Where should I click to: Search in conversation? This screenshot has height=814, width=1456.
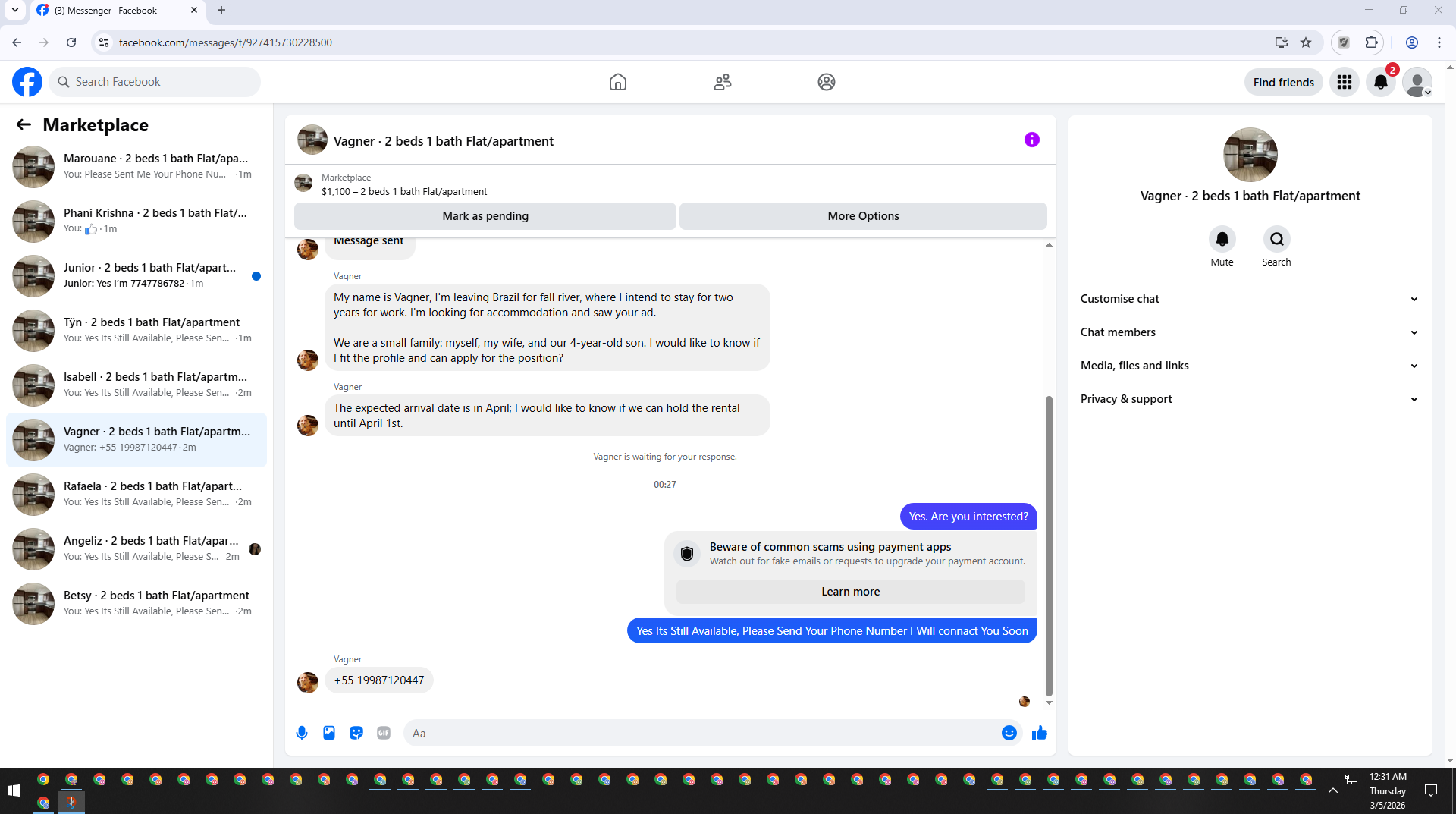(x=1277, y=239)
